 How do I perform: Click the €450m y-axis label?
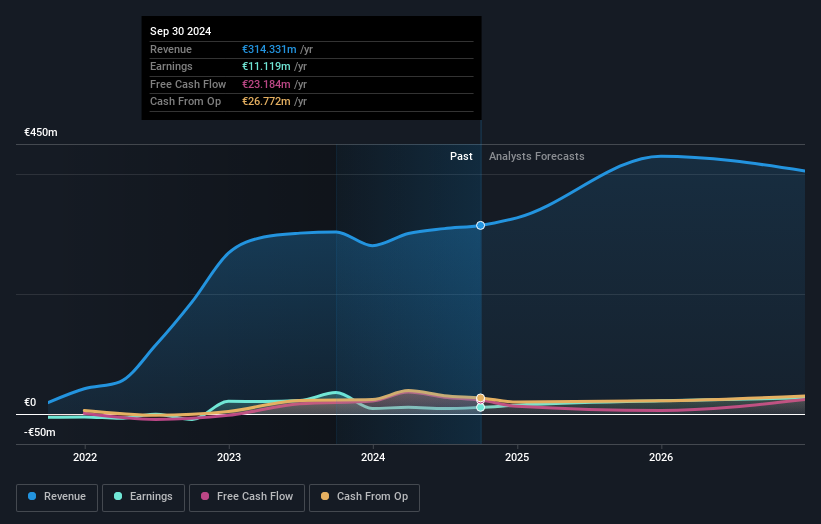pyautogui.click(x=41, y=132)
